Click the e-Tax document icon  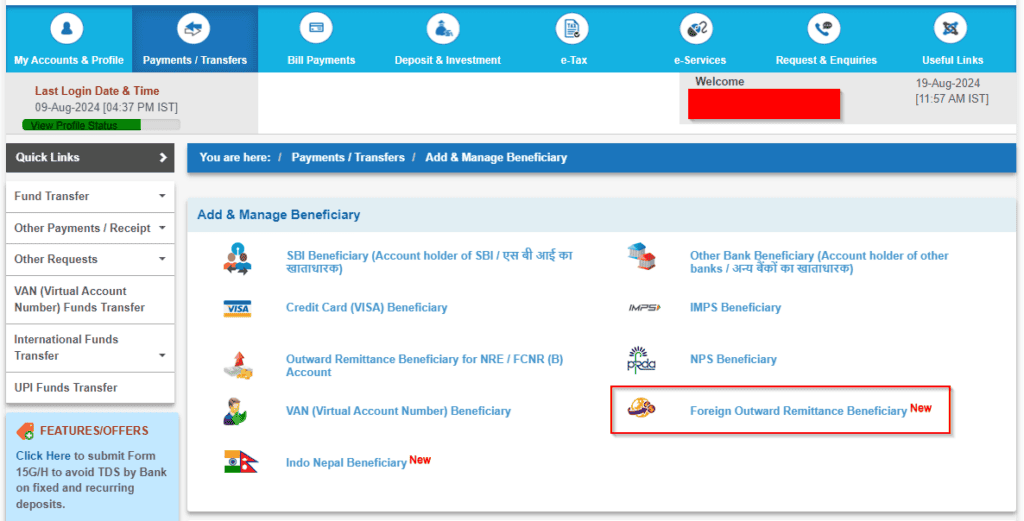point(572,29)
